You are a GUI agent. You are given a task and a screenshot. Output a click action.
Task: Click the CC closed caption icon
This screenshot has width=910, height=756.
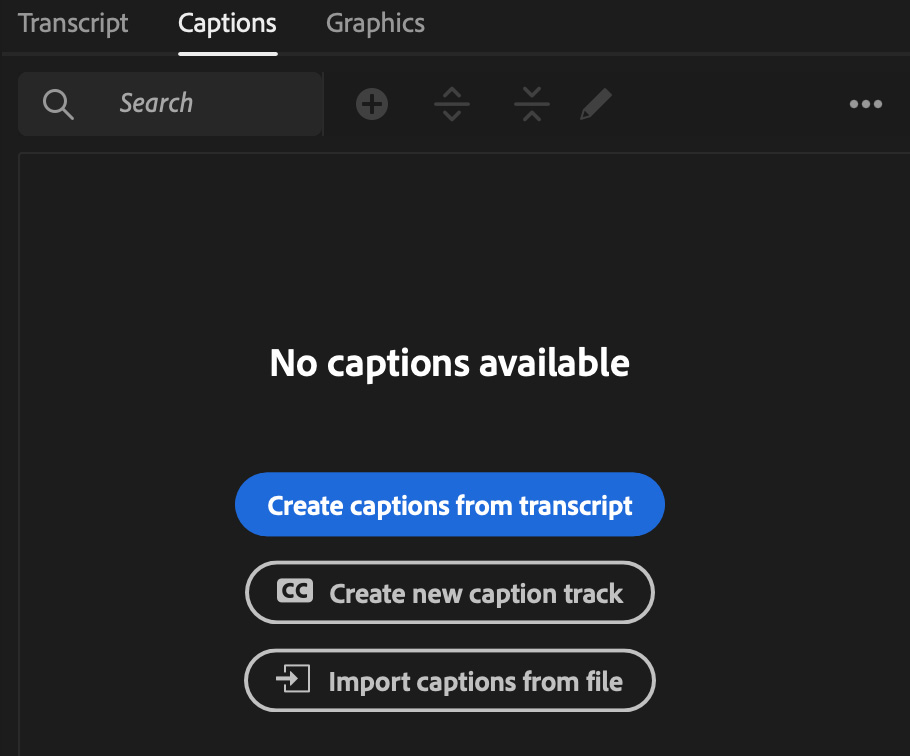pos(295,592)
